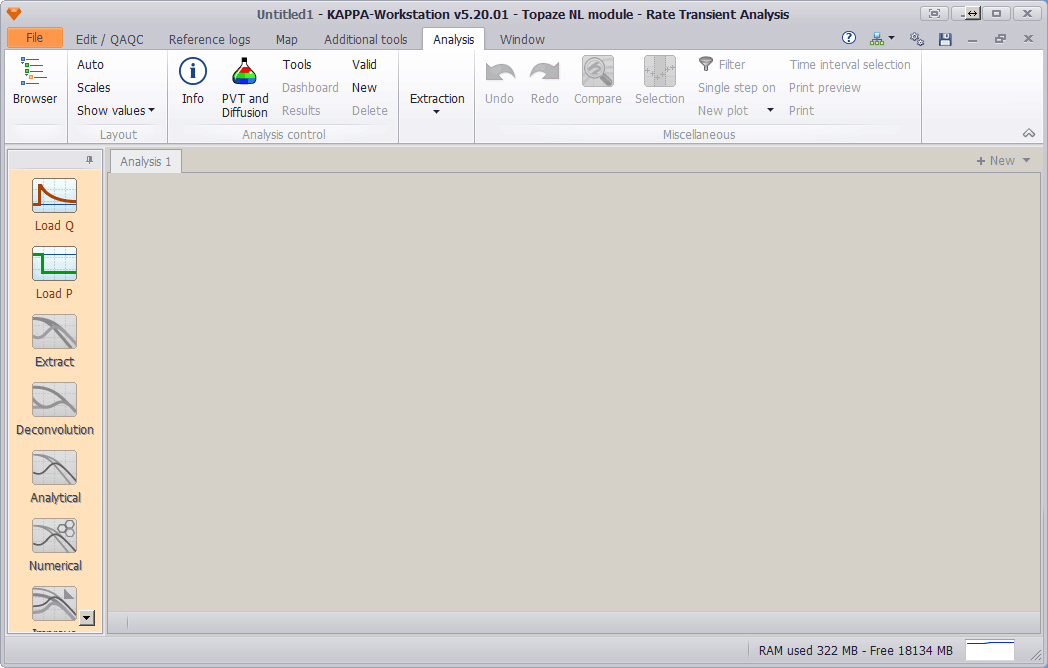Click the Redo arrow icon
Screen dimensions: 1048x668
545,71
